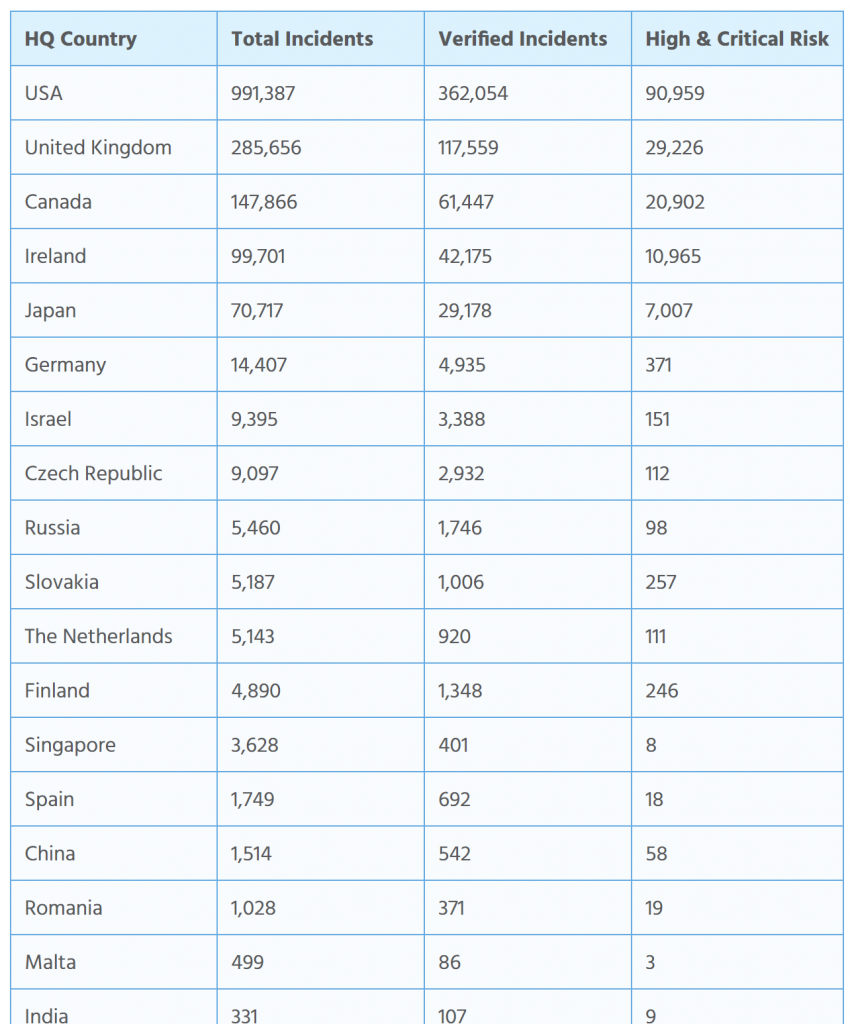The height and width of the screenshot is (1024, 850).
Task: Select the USA row country cell
Action: pos(114,93)
